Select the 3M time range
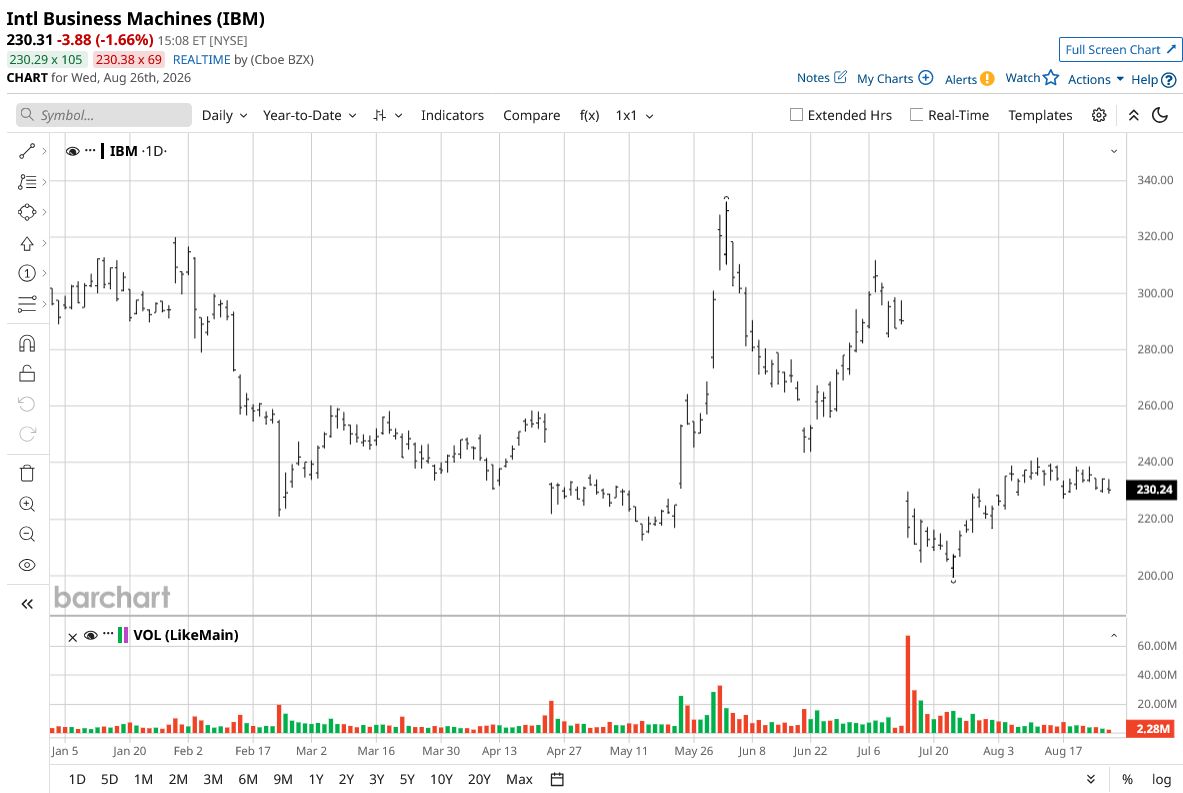The height and width of the screenshot is (793, 1183). [213, 779]
